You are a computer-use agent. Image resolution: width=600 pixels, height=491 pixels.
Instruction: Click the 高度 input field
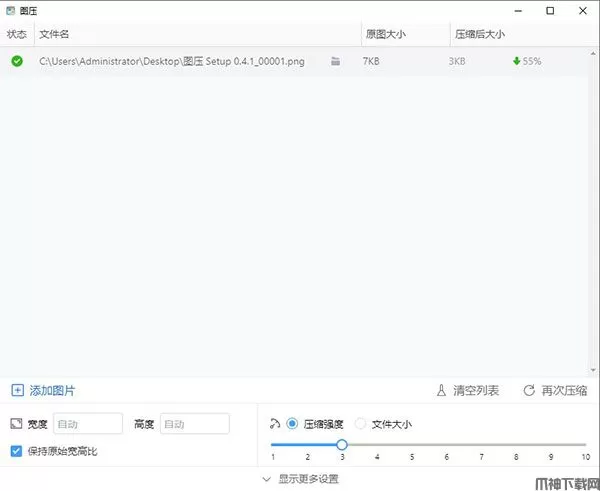[195, 424]
